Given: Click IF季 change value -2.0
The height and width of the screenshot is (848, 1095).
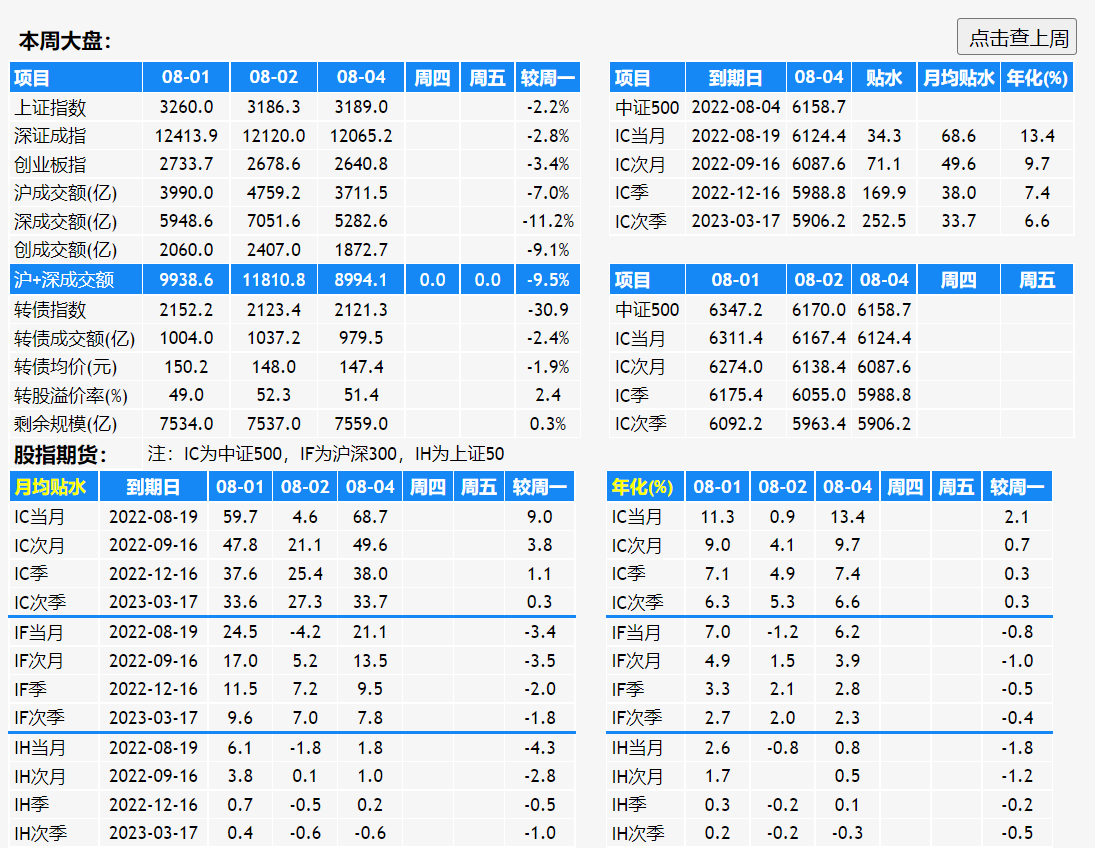Looking at the screenshot, I should click(x=540, y=689).
